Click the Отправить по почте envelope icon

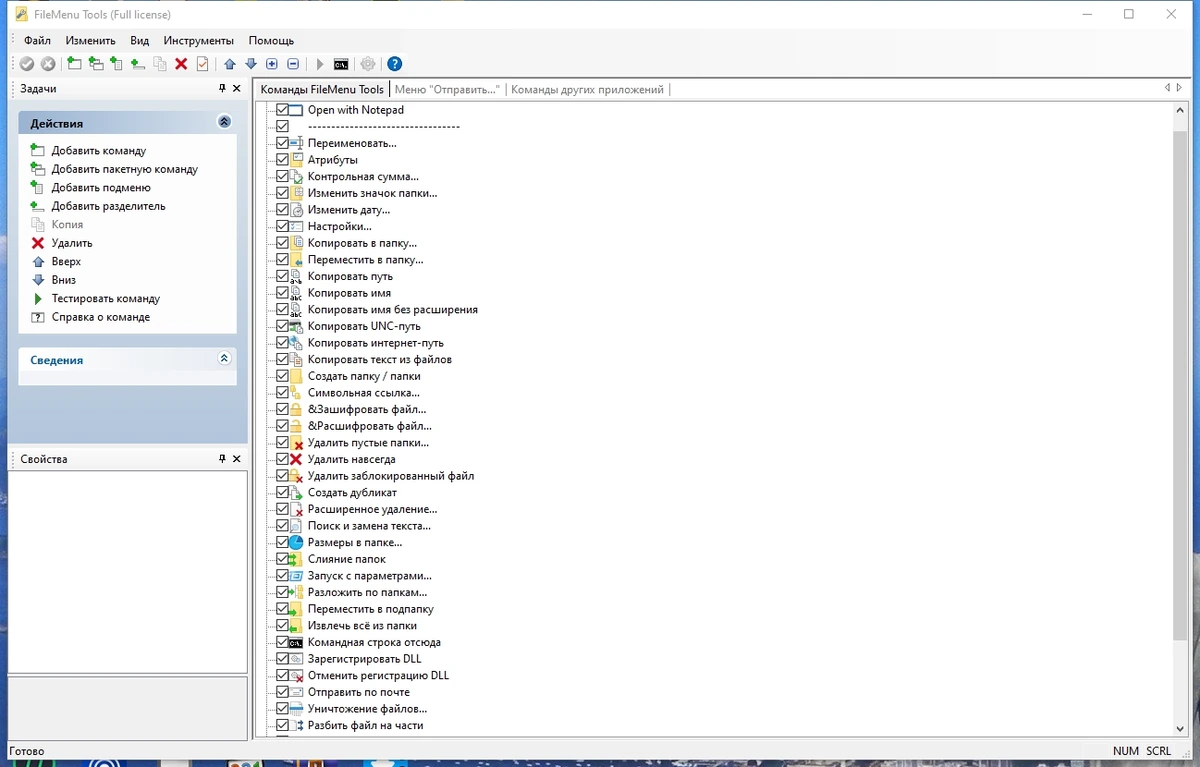point(296,692)
